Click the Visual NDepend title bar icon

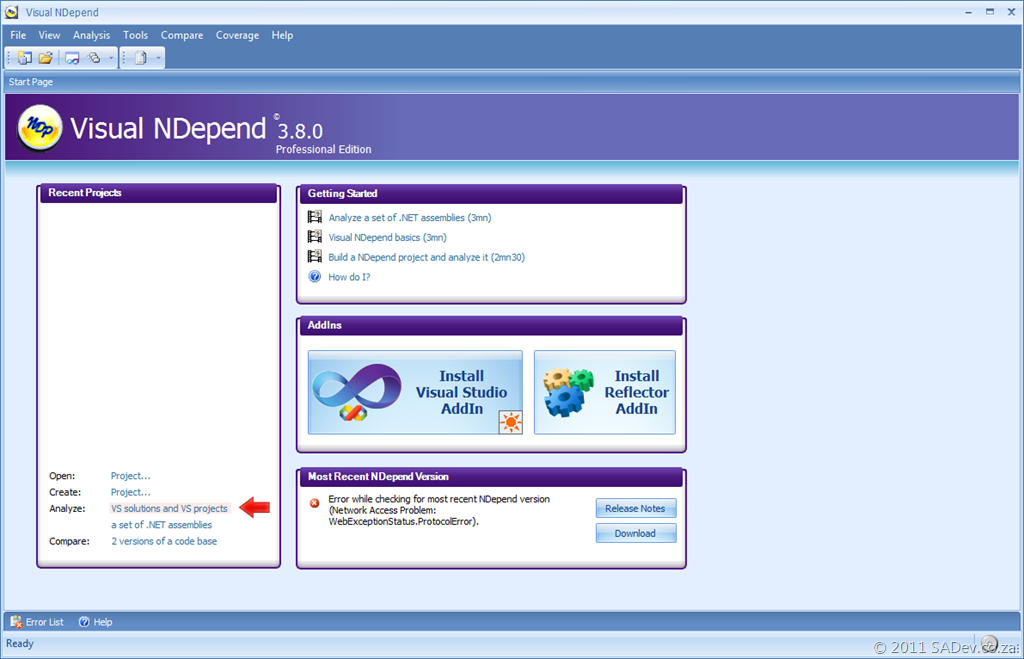pos(12,12)
